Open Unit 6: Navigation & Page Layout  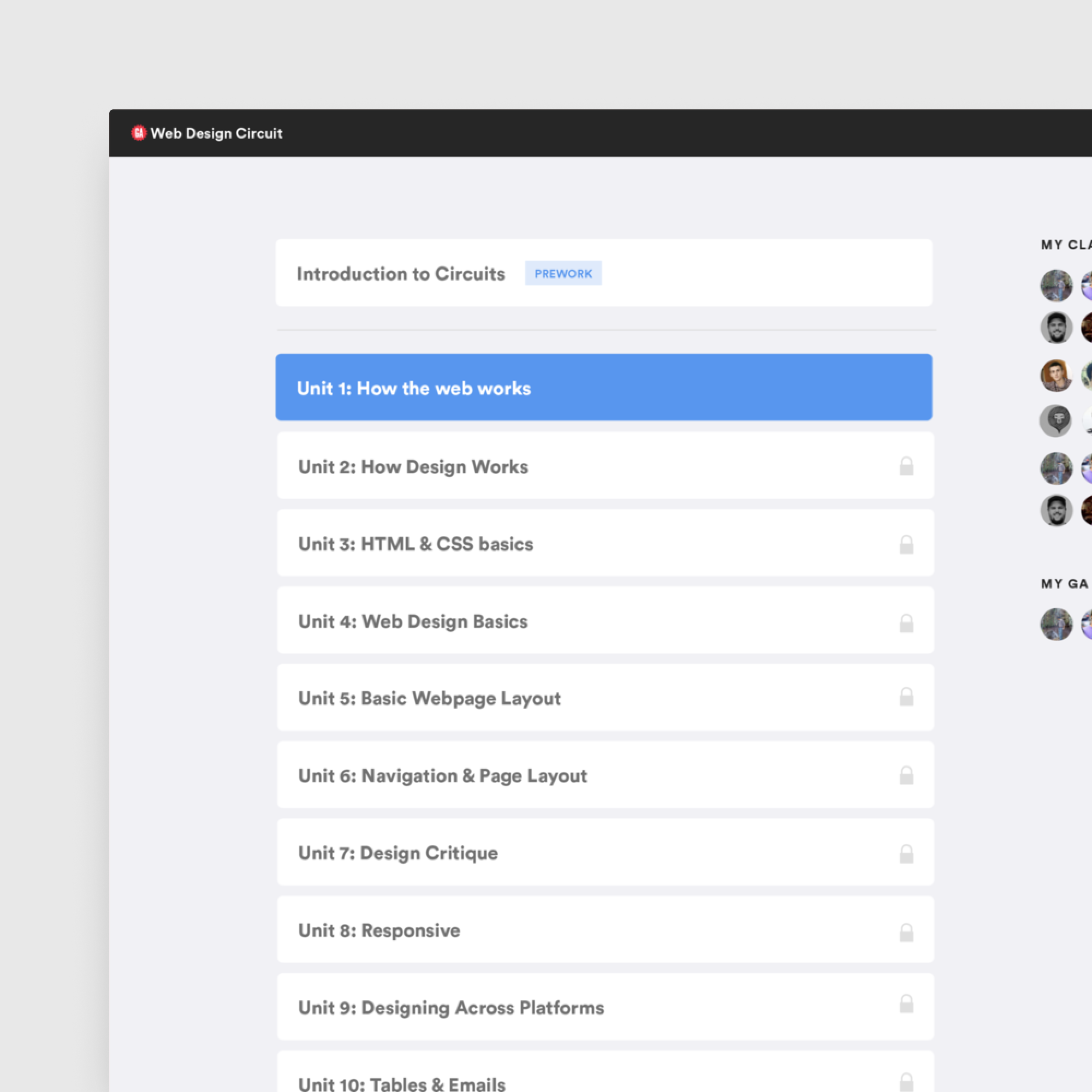443,776
